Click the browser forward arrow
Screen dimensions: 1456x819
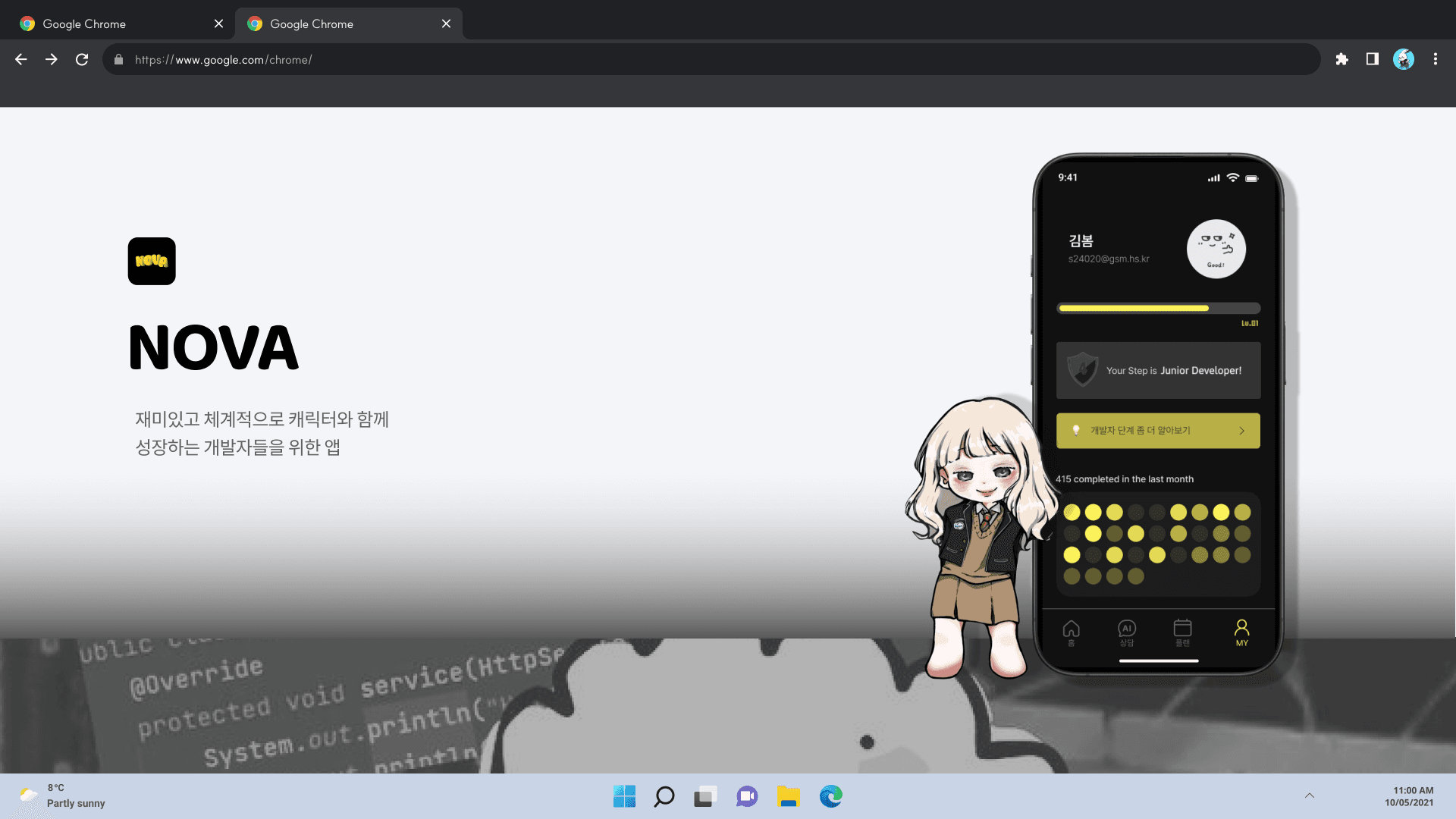52,59
